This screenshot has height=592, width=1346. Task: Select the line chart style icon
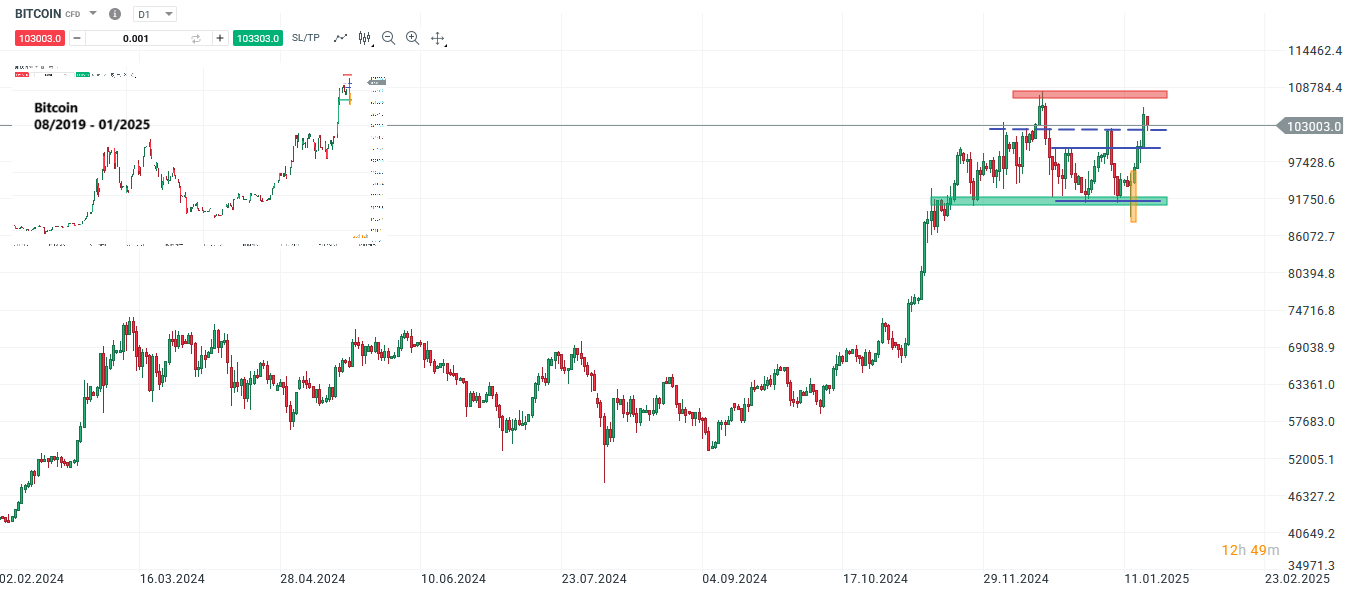341,36
